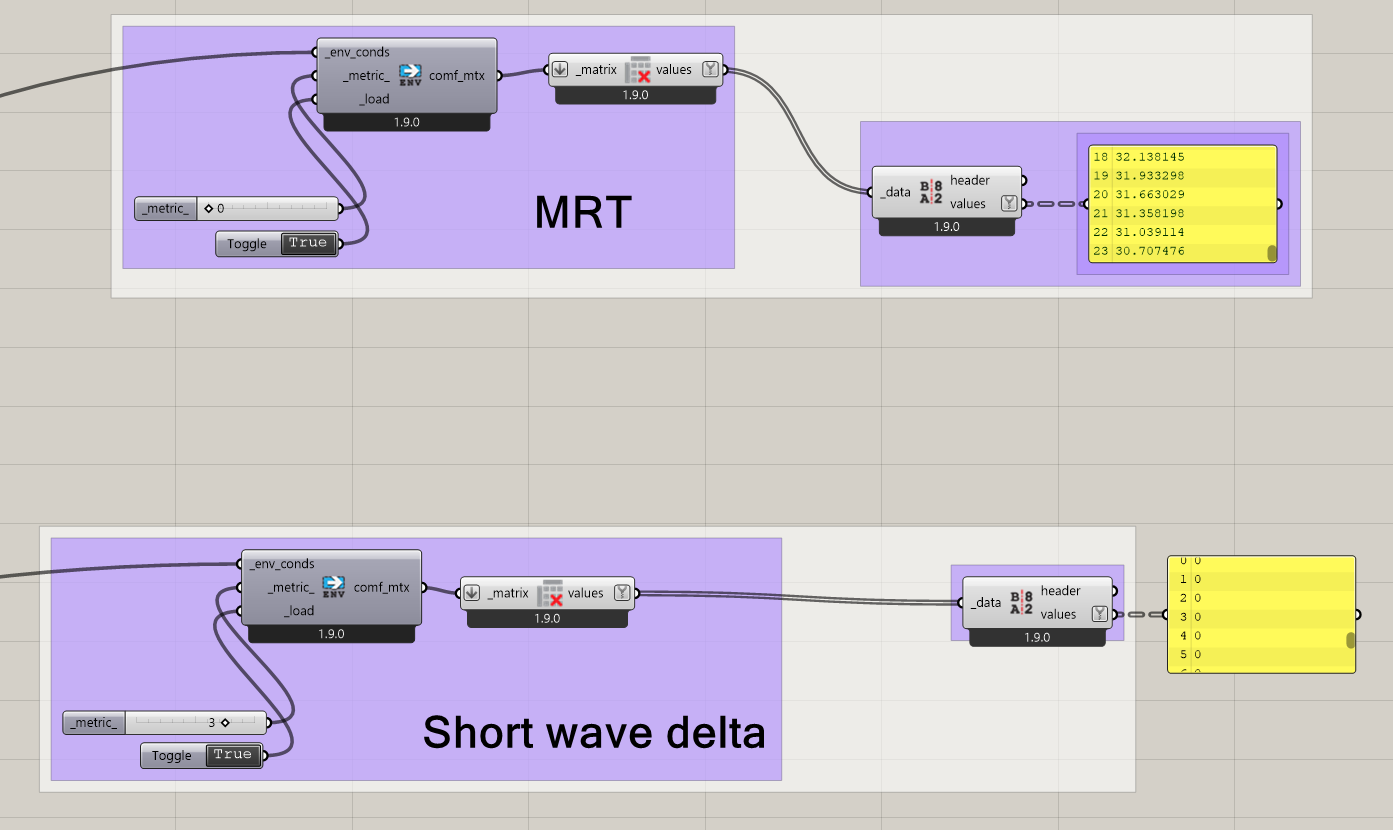Click the ENV icon in the MRT component
Screen dimensions: 1393x830
[410, 75]
